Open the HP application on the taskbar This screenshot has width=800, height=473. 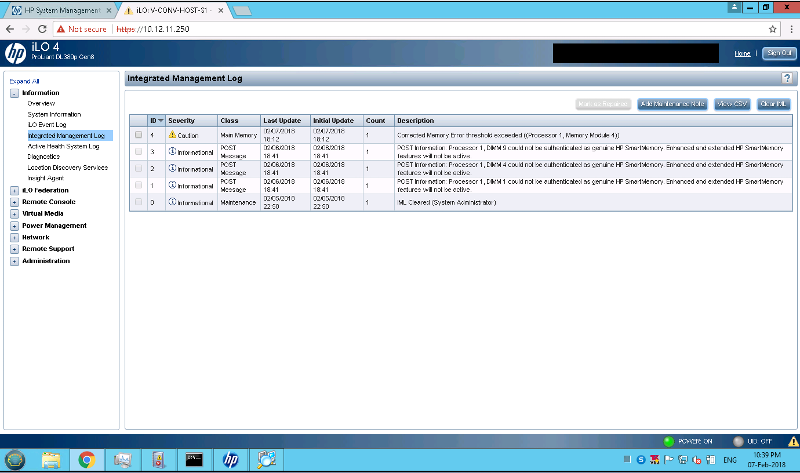point(231,460)
